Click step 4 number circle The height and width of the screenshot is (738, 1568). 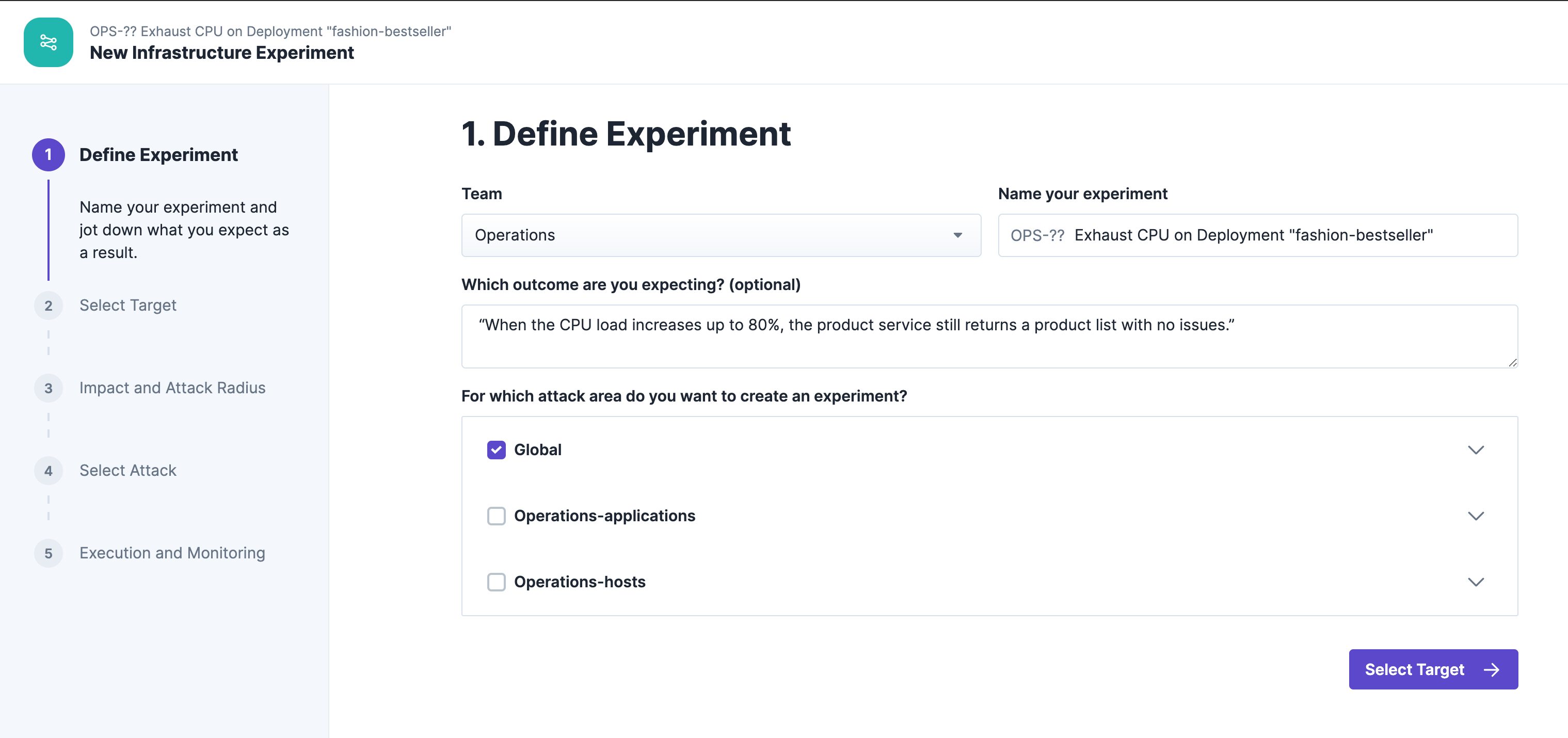coord(48,471)
